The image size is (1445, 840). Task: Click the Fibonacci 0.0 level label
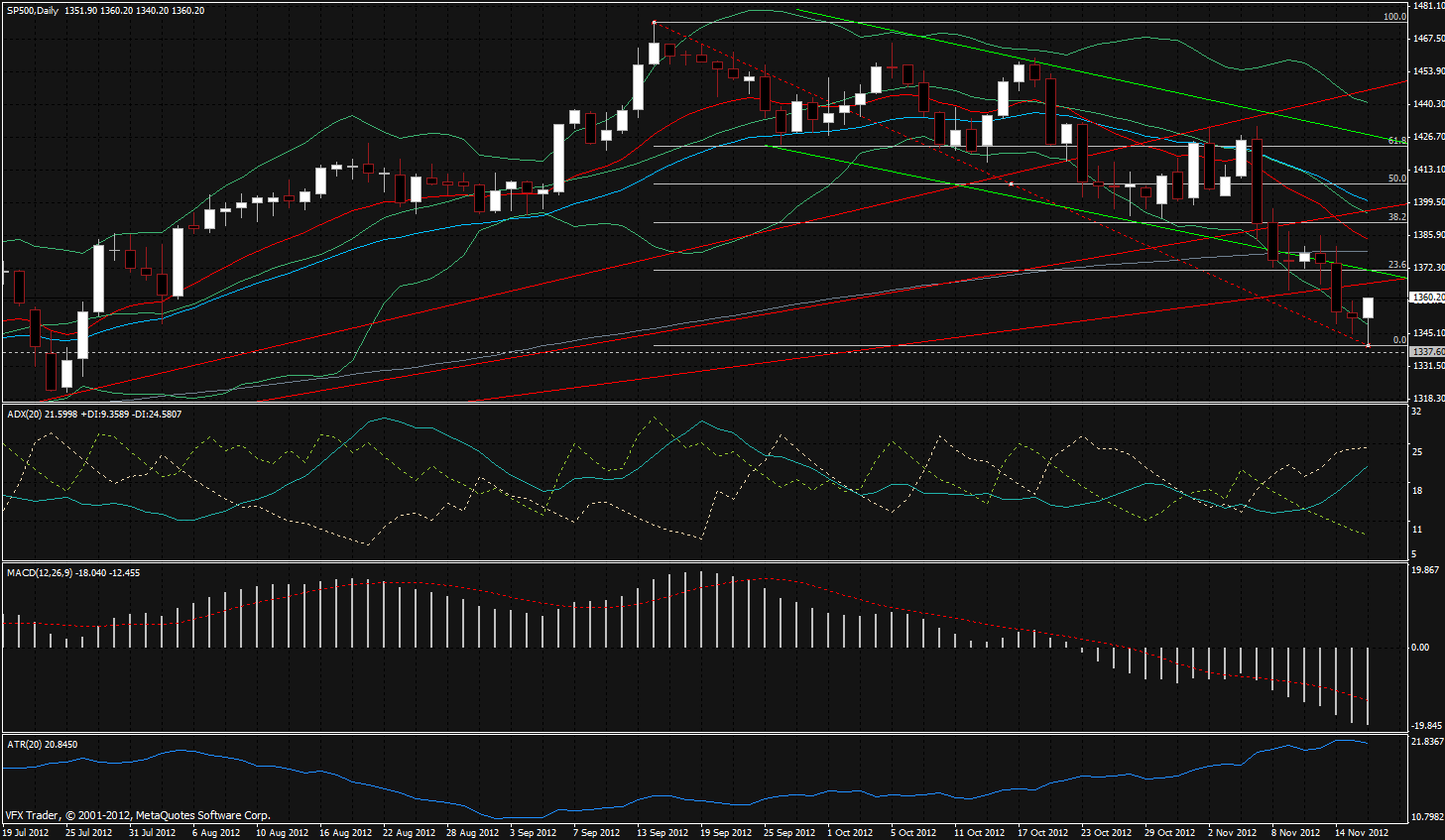(x=1399, y=340)
